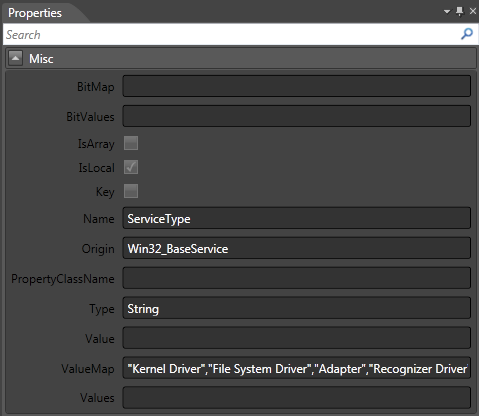479x416 pixels.
Task: Toggle the panel pin icon
Action: (460, 12)
